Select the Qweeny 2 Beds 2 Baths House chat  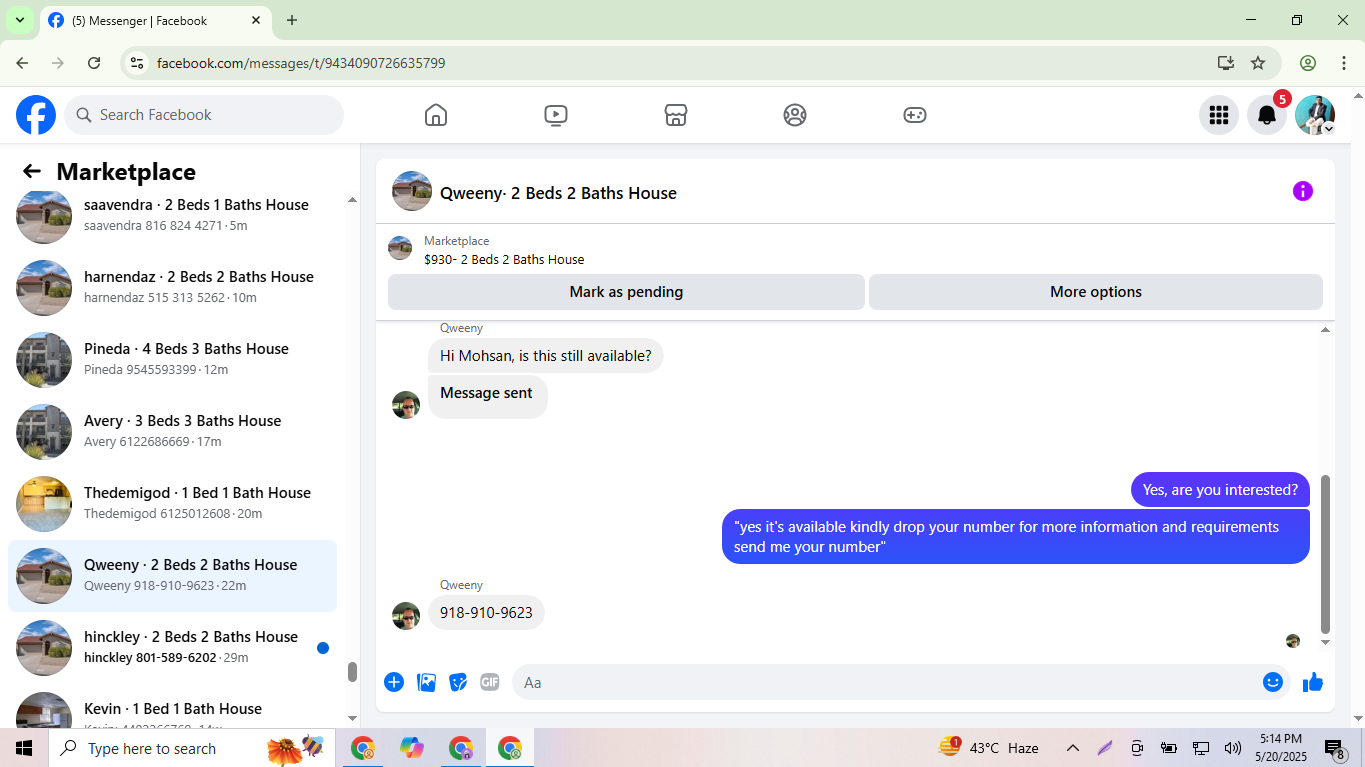click(172, 575)
